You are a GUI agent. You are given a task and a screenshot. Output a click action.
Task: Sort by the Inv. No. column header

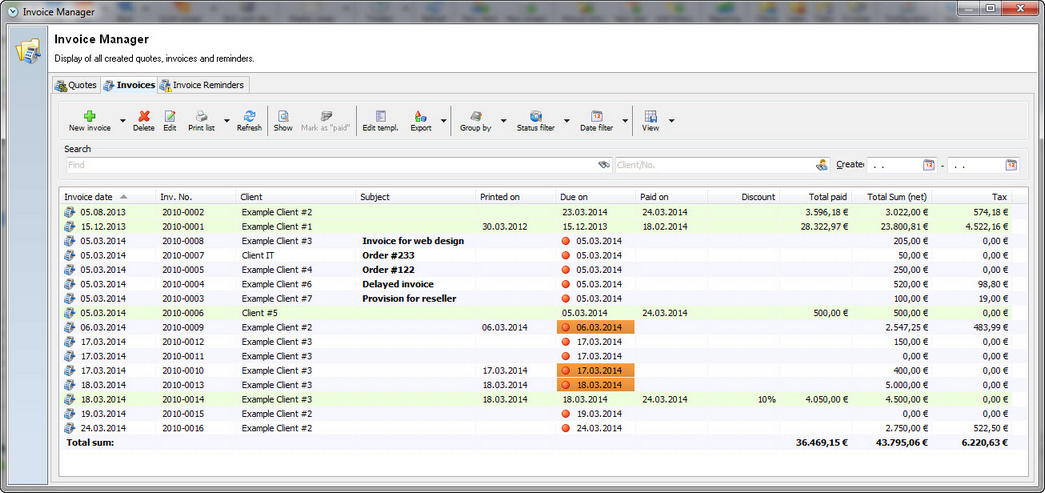click(196, 197)
